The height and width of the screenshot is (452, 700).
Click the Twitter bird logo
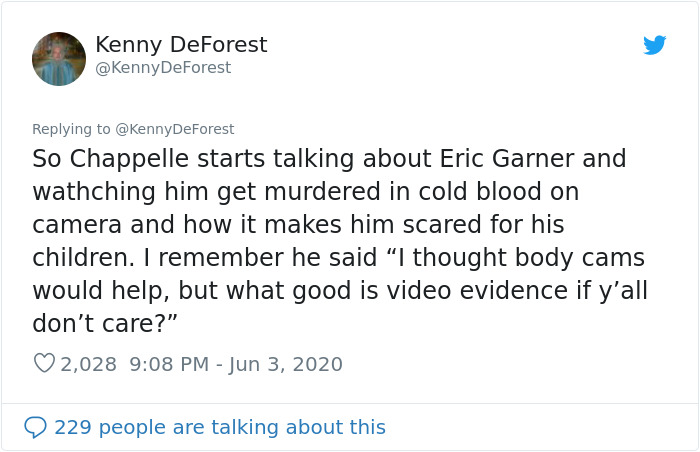point(654,45)
